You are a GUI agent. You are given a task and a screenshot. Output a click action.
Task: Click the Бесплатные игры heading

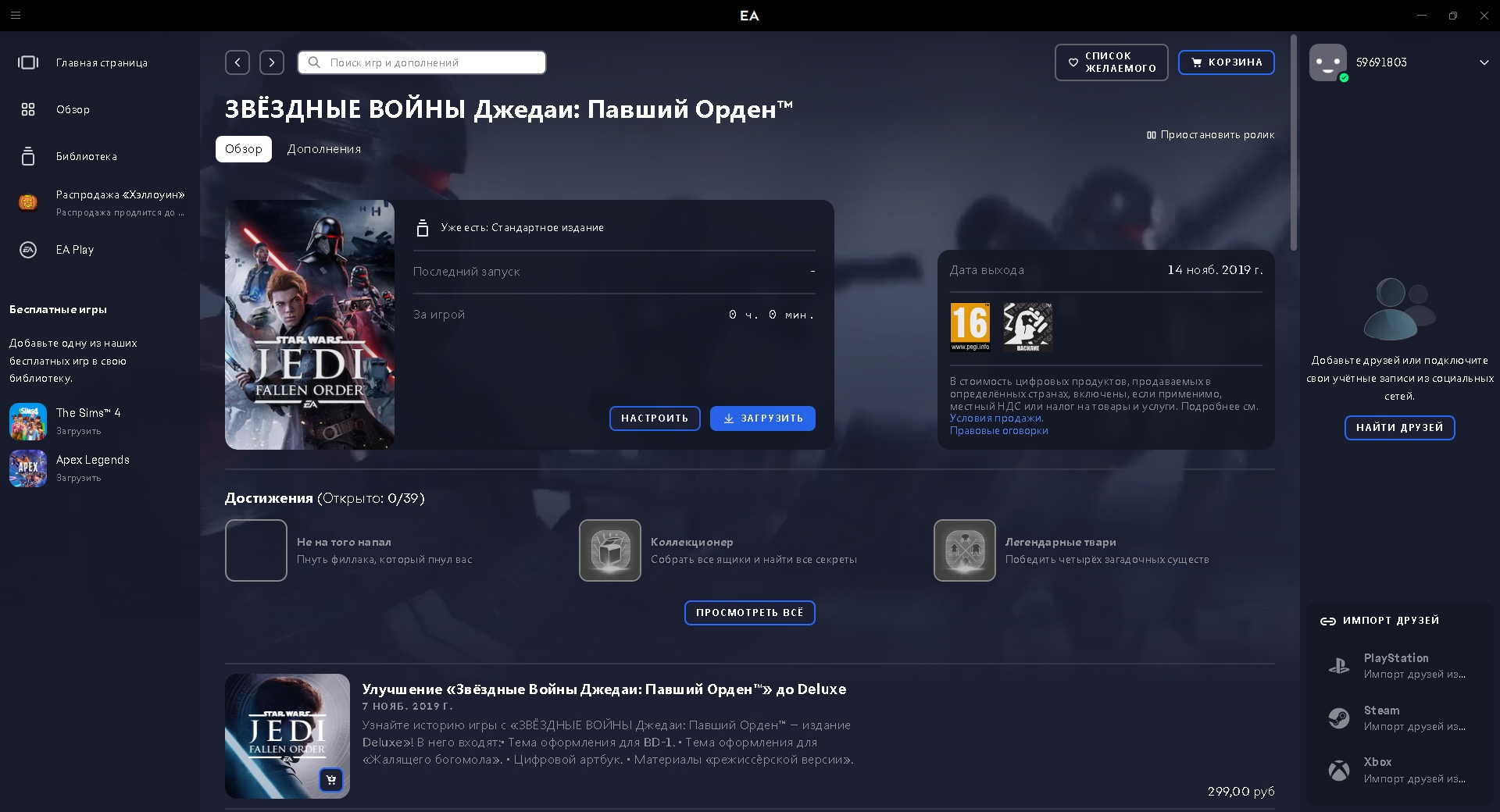click(x=58, y=310)
